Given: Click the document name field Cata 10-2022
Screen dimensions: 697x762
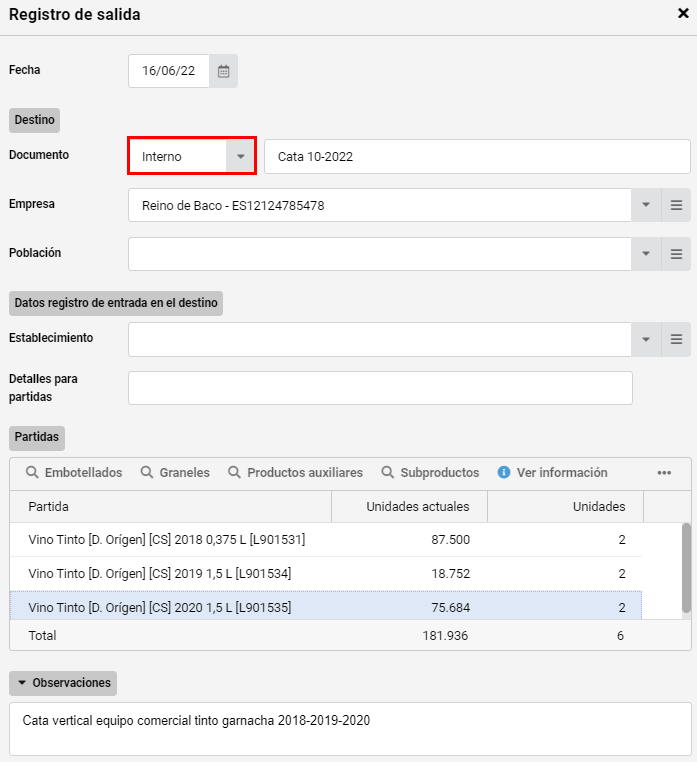Looking at the screenshot, I should [x=477, y=156].
